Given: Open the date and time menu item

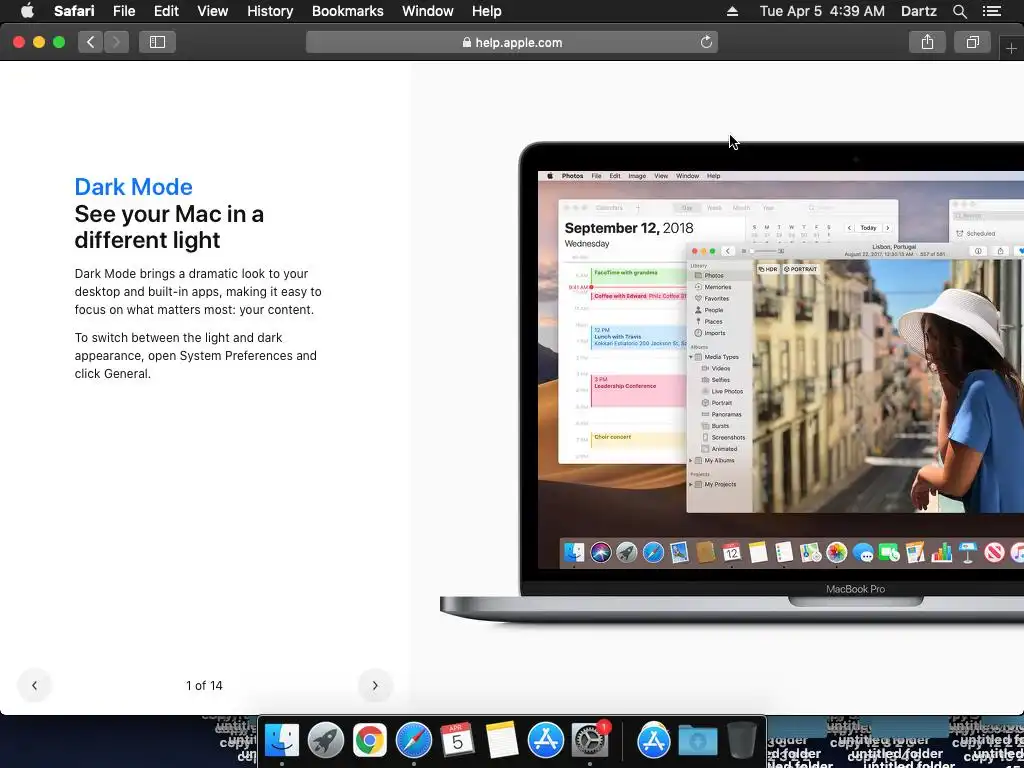Looking at the screenshot, I should (822, 11).
